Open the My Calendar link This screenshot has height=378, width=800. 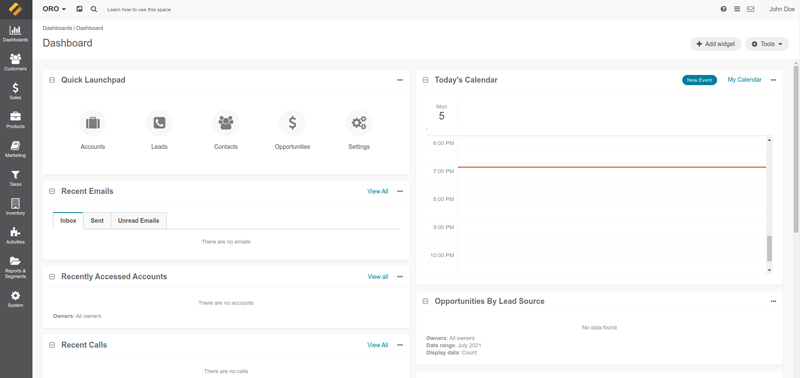(744, 80)
